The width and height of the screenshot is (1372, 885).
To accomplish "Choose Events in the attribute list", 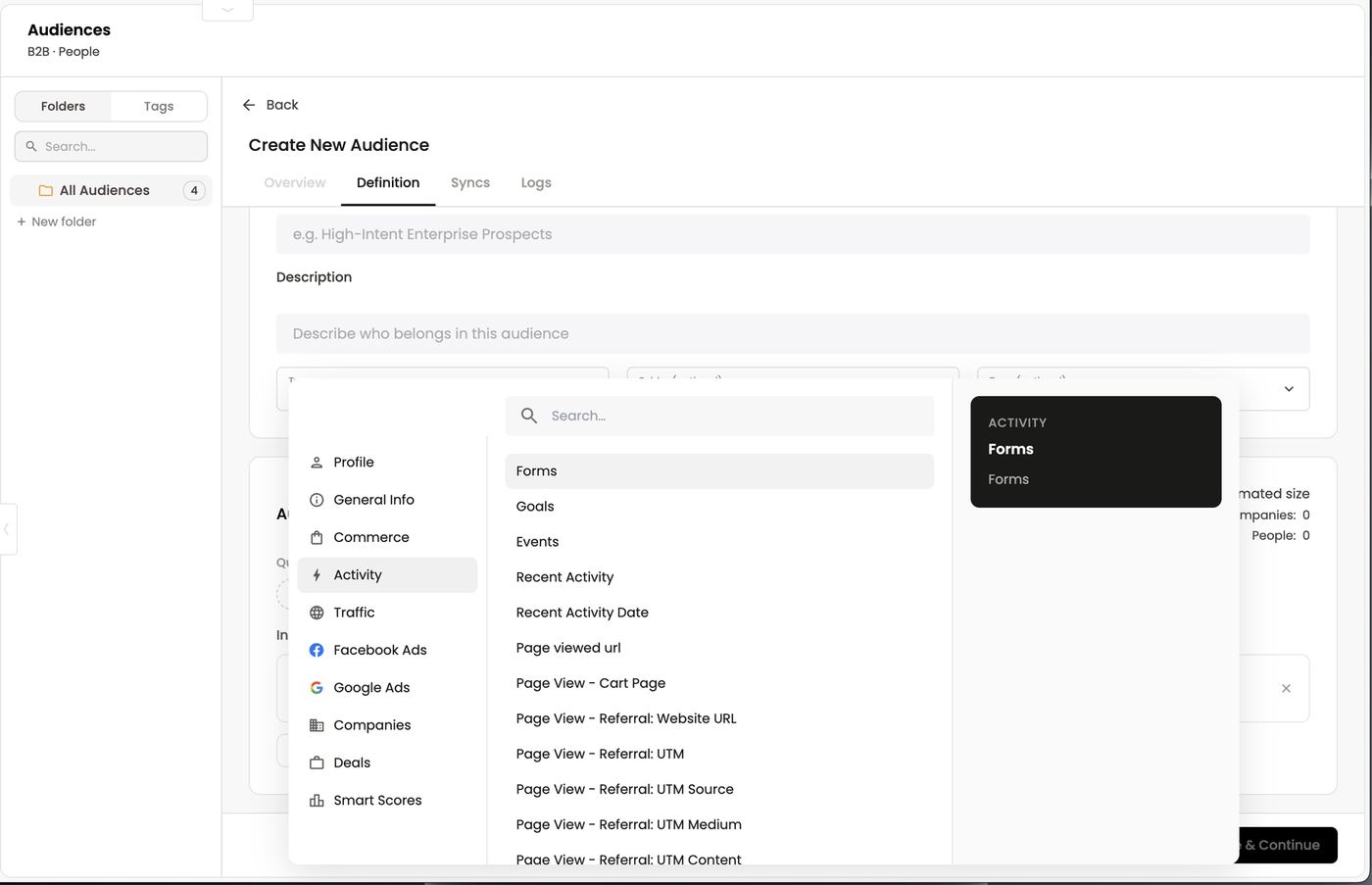I will pos(719,542).
